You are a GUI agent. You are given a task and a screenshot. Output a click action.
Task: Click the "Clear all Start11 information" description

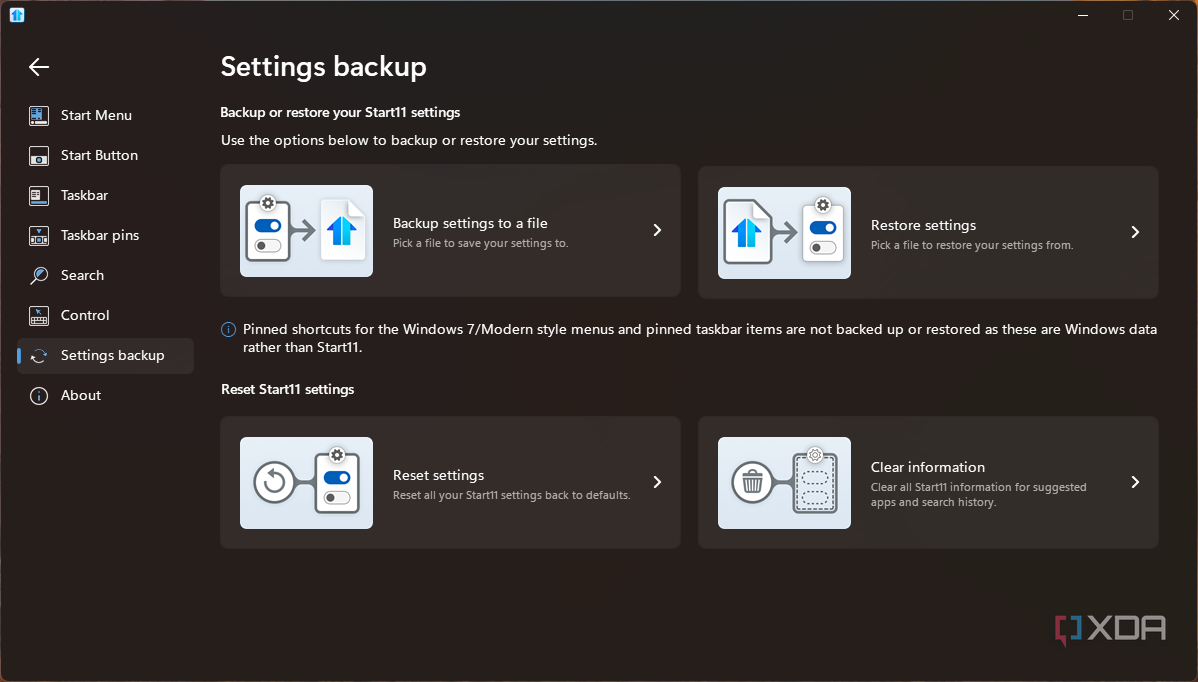pyautogui.click(x=979, y=495)
